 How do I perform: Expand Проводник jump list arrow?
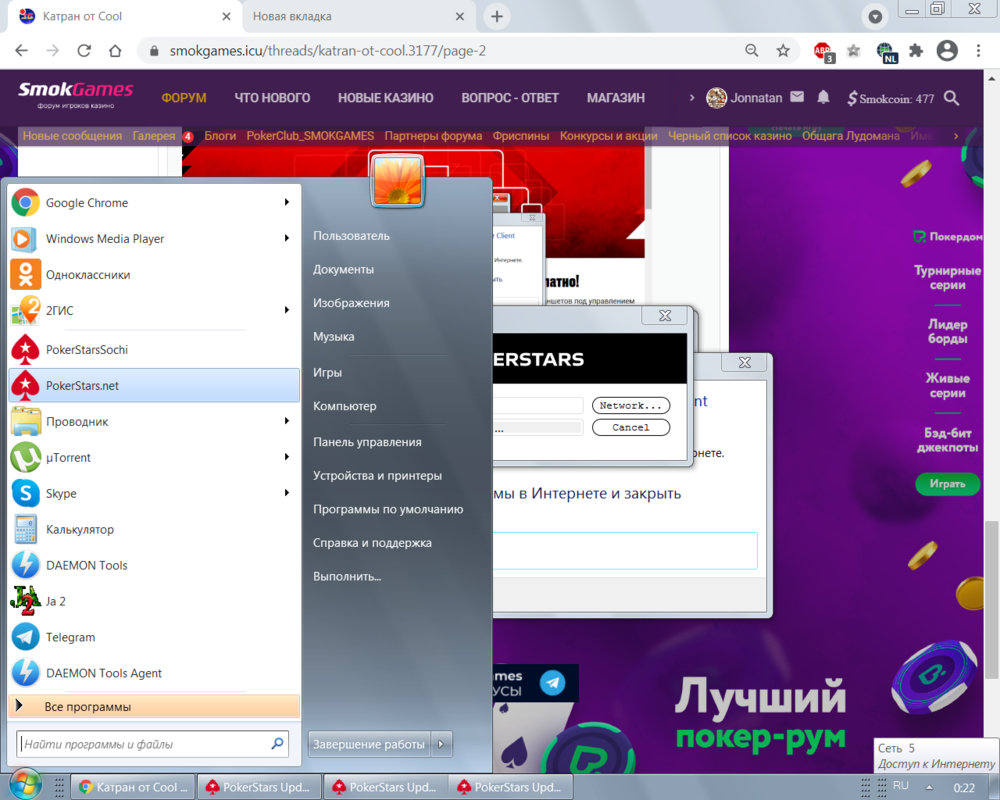pyautogui.click(x=287, y=421)
